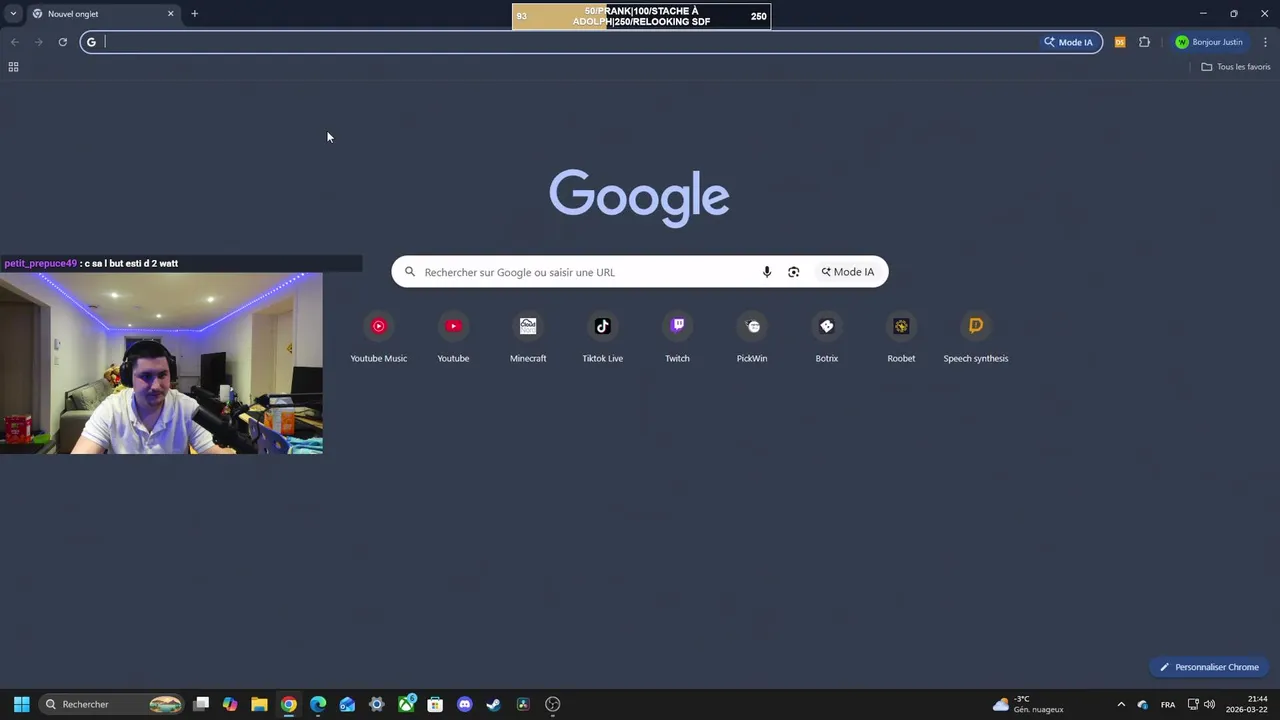Click the OneDrive cloud tray icon
Image resolution: width=1280 pixels, height=720 pixels.
[1143, 705]
